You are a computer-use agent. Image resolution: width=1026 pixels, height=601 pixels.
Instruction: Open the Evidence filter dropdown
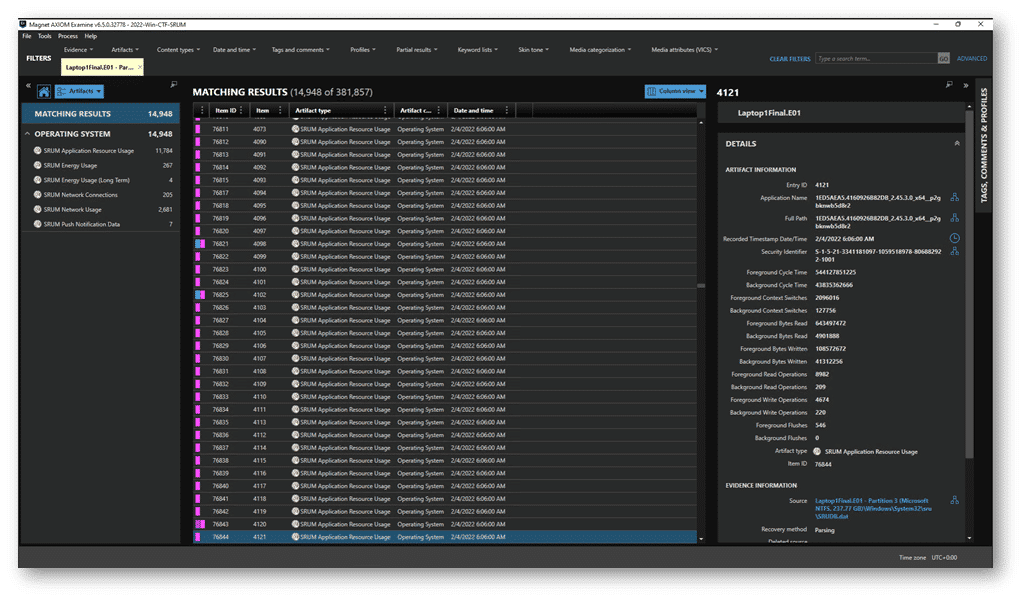(x=78, y=50)
